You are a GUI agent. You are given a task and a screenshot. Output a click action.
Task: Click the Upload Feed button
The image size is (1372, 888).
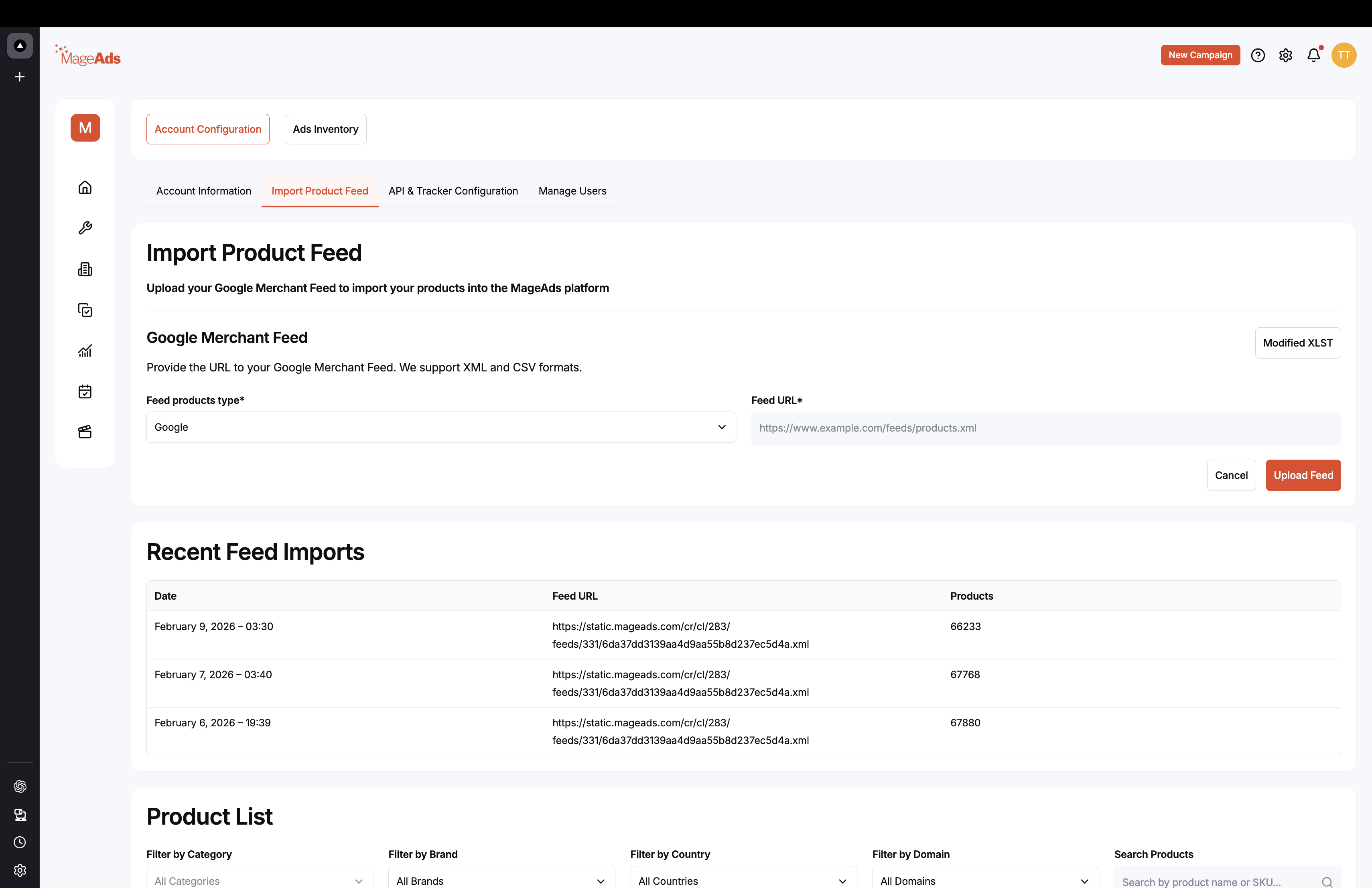click(1303, 475)
